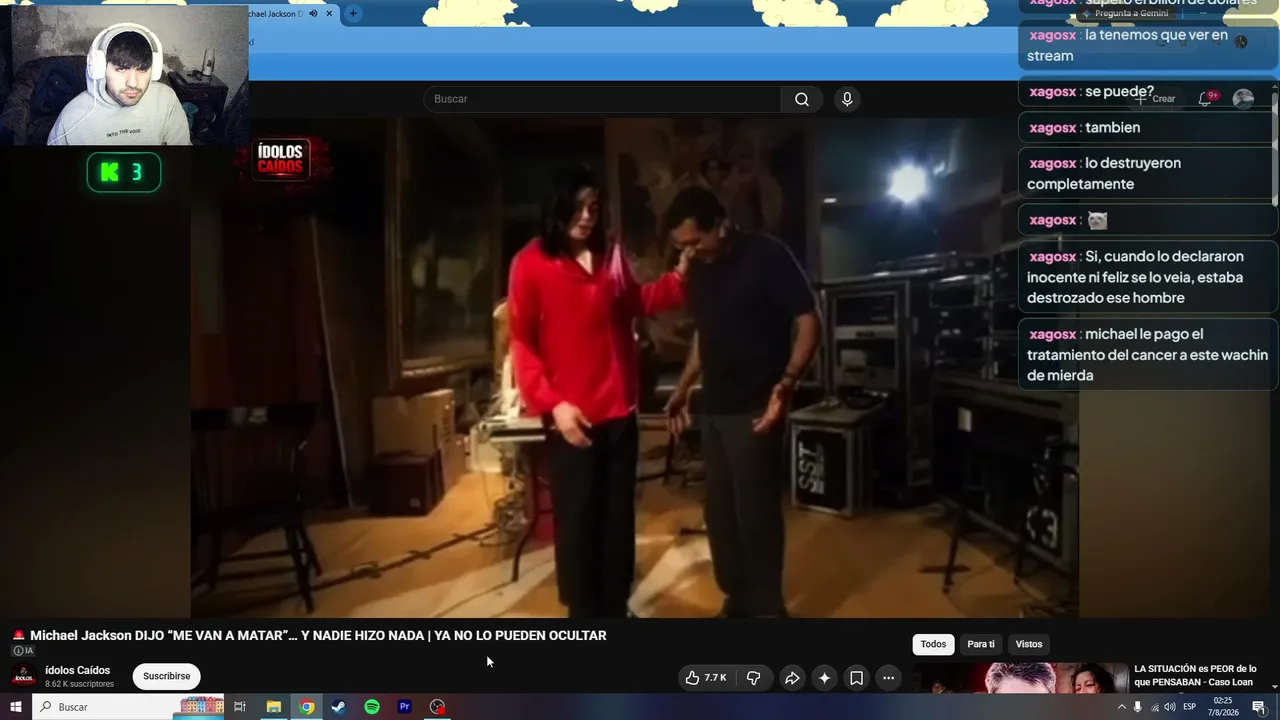Select the Para ti filter chip

[x=981, y=644]
